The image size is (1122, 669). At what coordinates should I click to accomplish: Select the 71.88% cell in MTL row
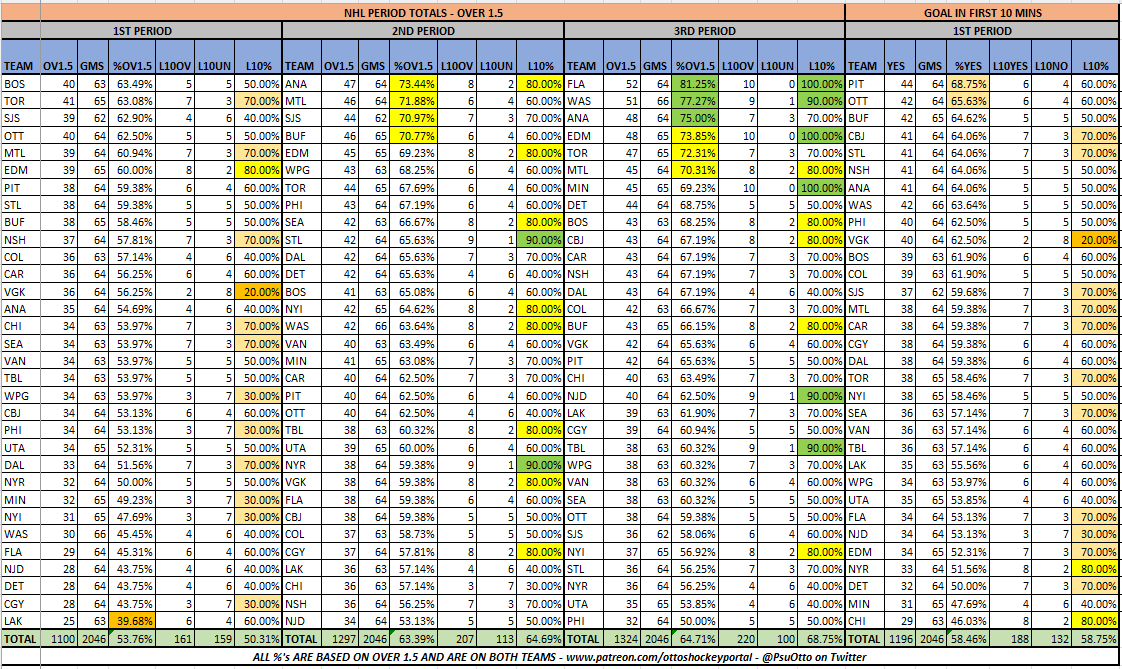pos(413,101)
